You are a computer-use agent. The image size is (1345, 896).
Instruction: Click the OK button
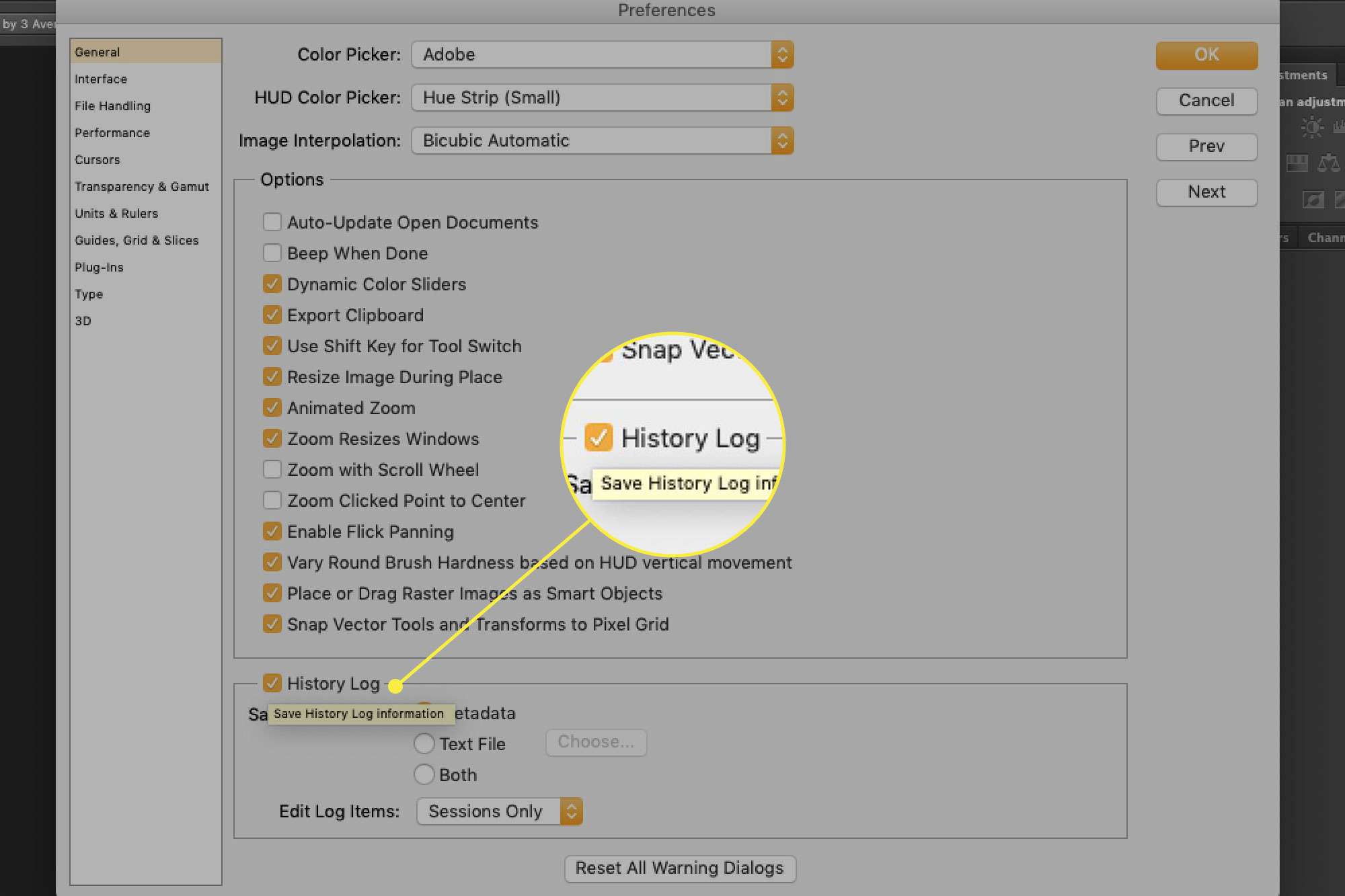(x=1206, y=55)
